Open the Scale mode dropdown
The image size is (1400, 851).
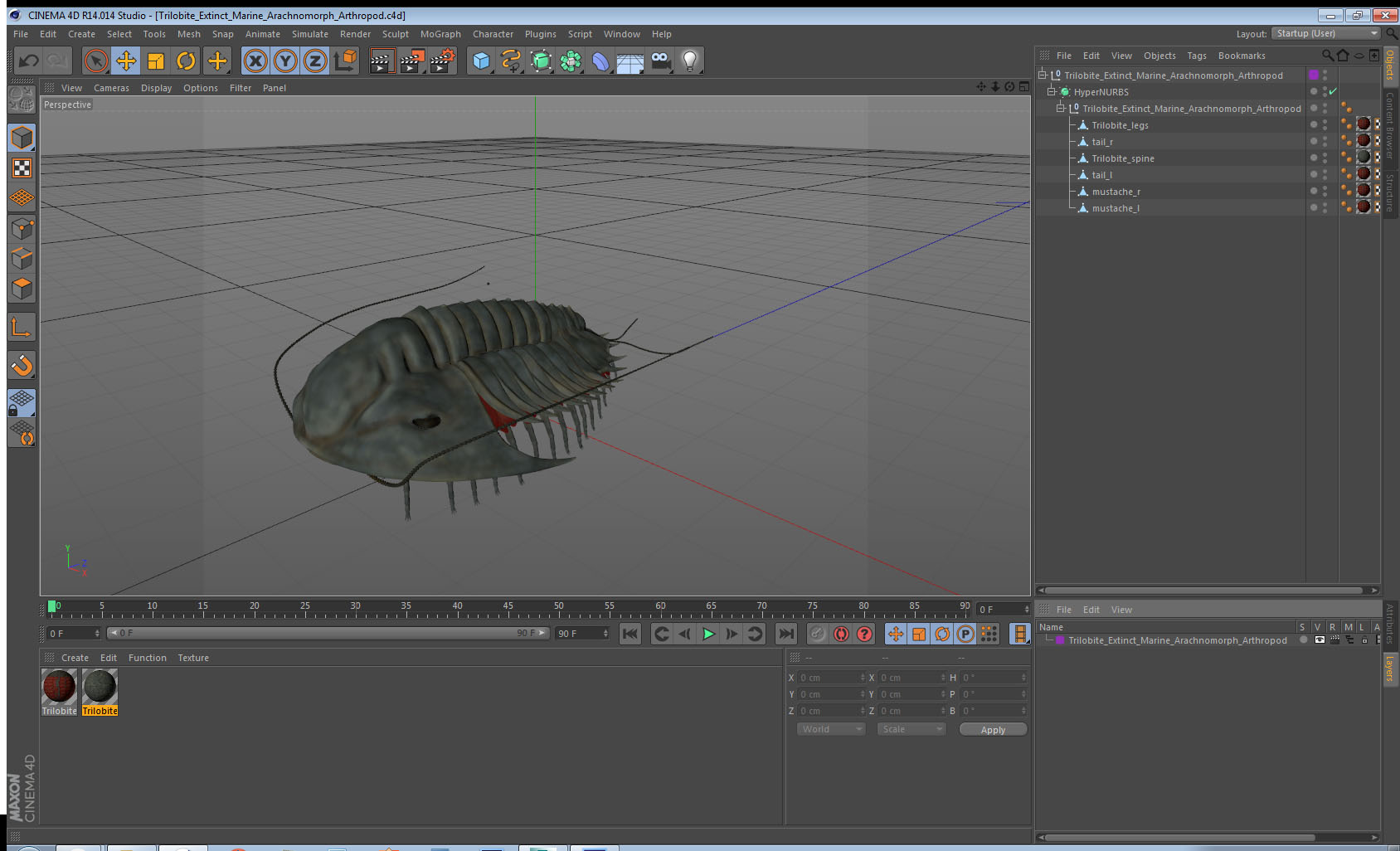(x=911, y=729)
